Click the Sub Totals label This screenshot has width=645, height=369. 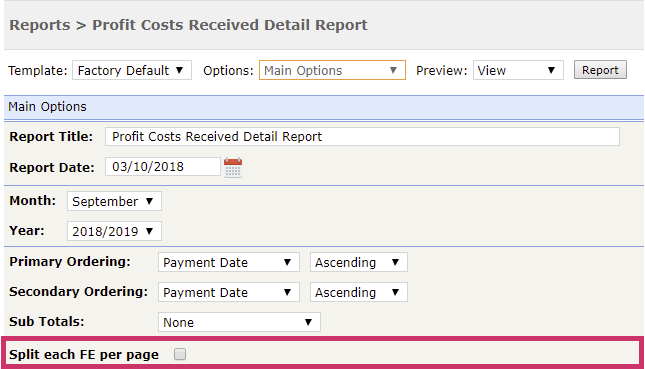(x=47, y=321)
